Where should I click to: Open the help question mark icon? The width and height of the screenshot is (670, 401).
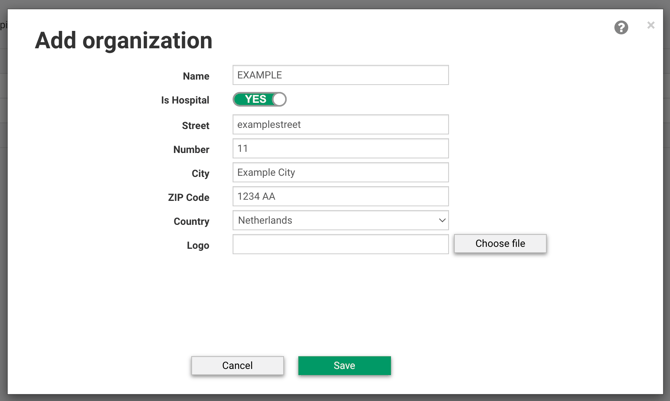click(621, 28)
